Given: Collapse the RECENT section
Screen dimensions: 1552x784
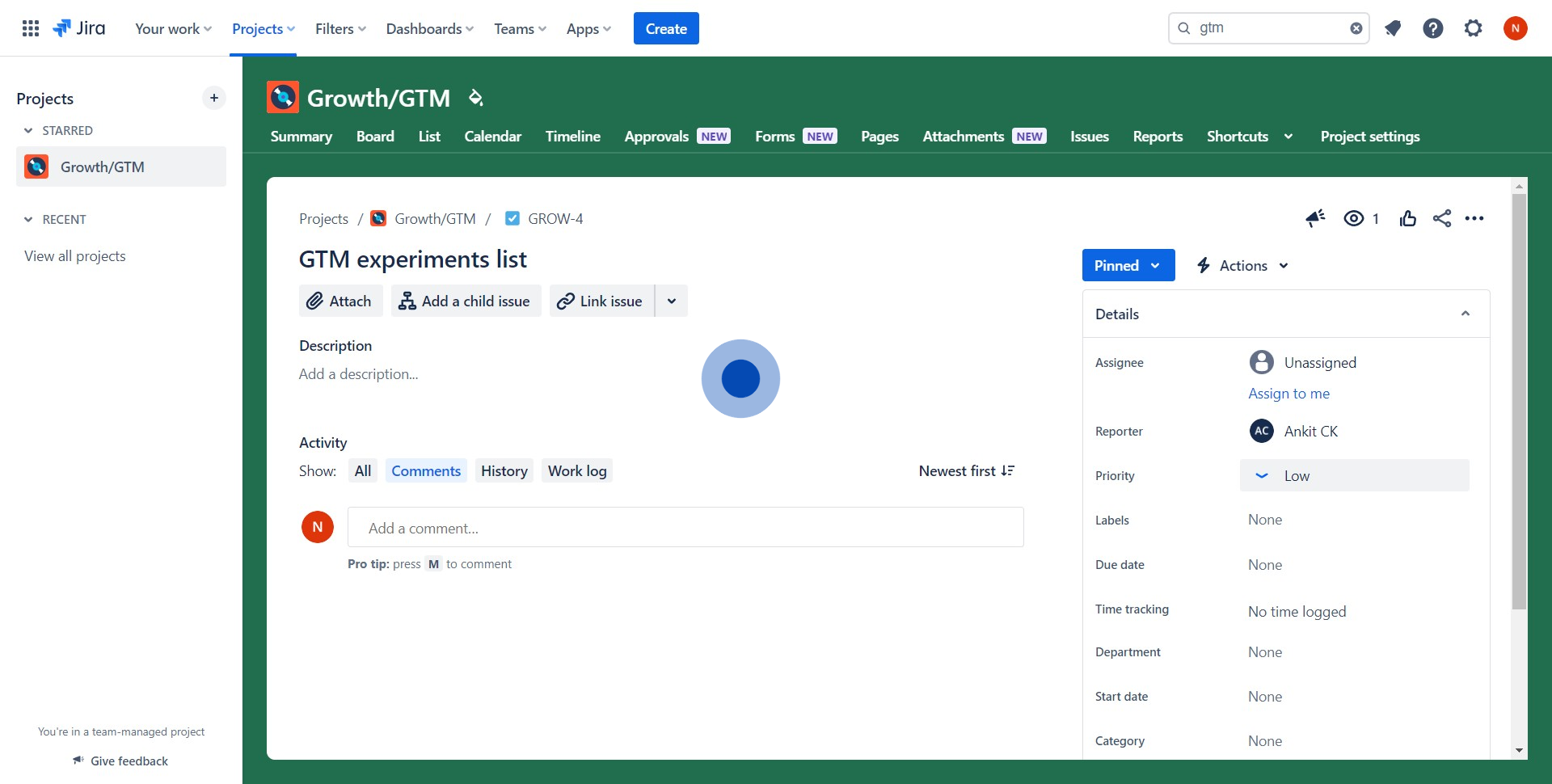Looking at the screenshot, I should 28,219.
